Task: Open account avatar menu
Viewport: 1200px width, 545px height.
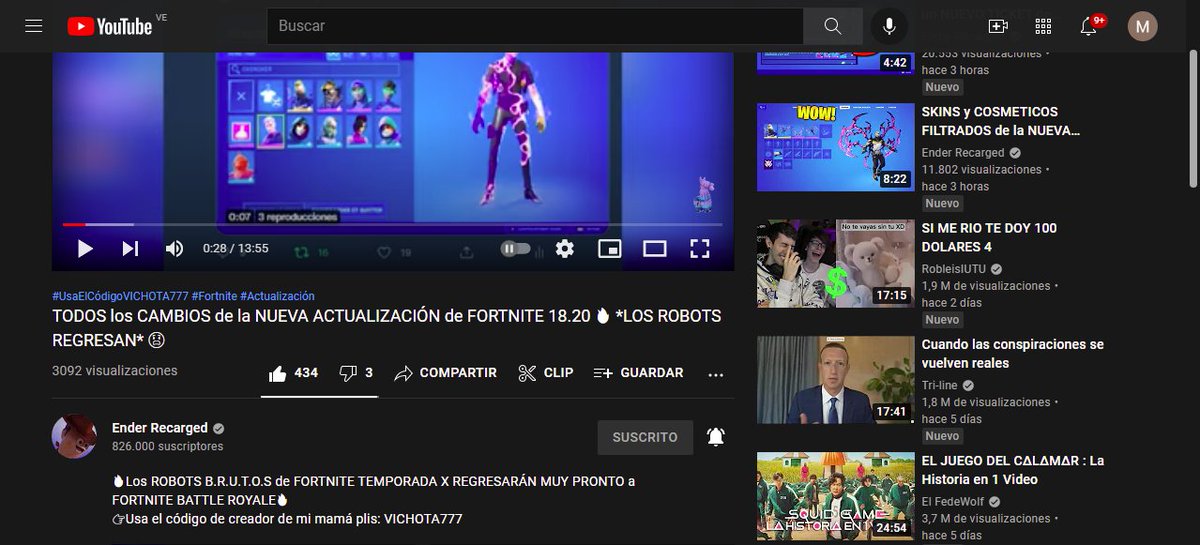Action: click(x=1143, y=26)
